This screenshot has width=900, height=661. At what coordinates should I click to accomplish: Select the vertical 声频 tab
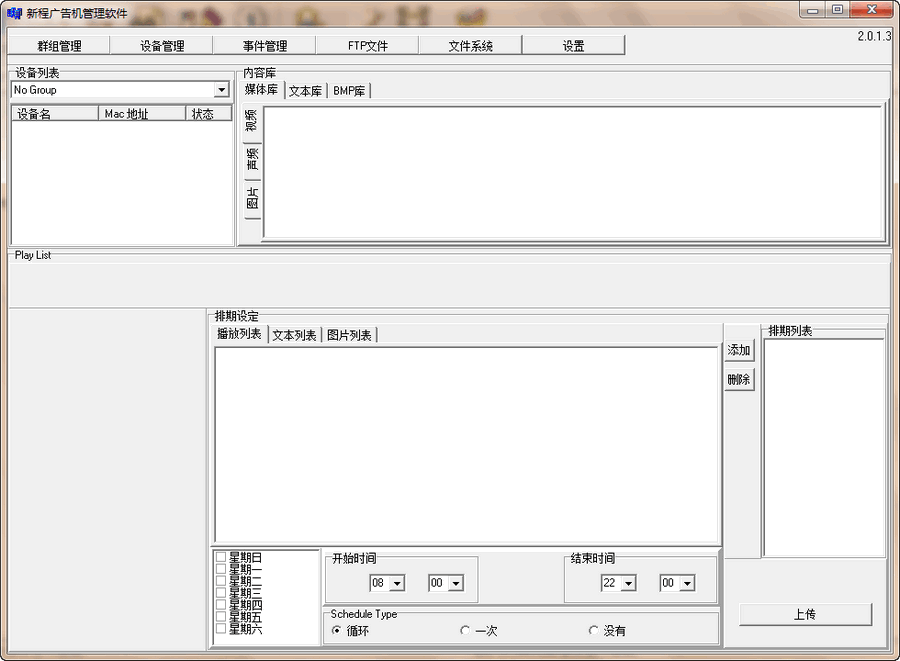(x=252, y=160)
